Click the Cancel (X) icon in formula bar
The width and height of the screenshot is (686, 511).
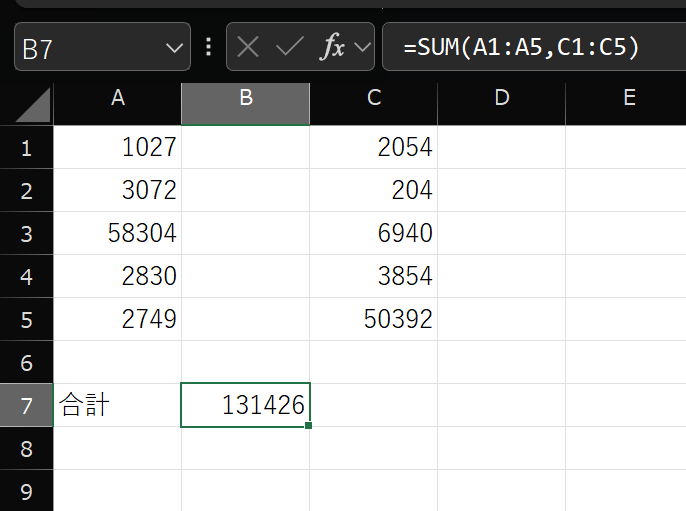click(x=249, y=47)
